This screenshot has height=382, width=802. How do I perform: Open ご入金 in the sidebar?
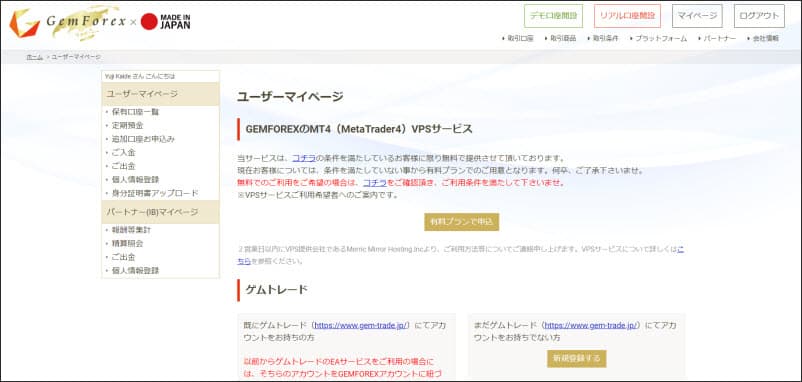[x=123, y=152]
